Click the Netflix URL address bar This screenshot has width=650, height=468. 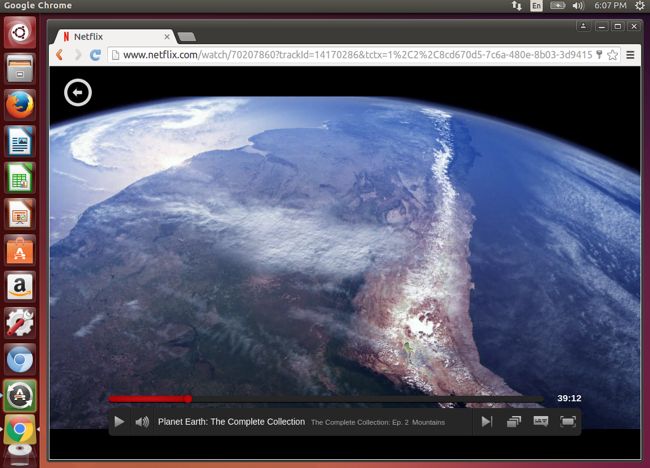tap(359, 55)
